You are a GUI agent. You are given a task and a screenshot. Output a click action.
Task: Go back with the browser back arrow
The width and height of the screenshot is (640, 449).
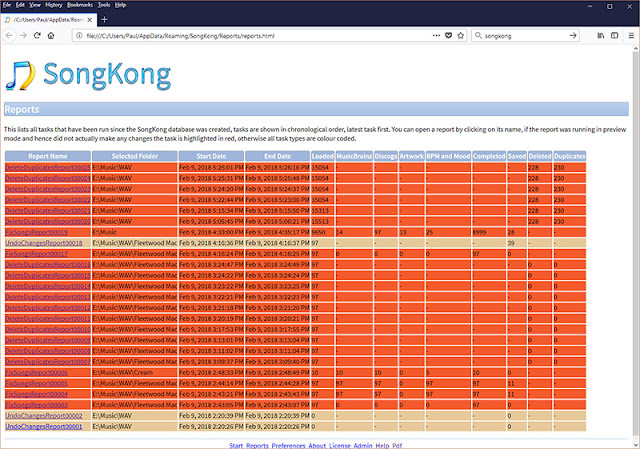coord(9,36)
